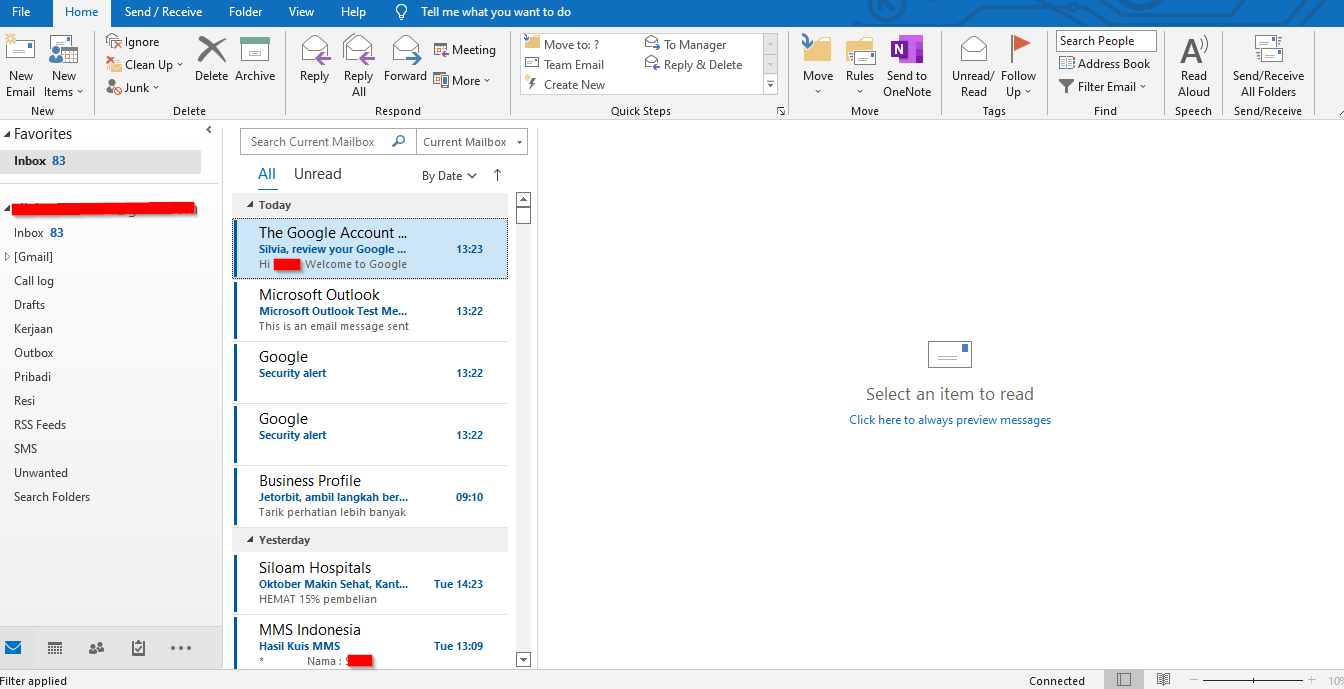Viewport: 1344px width, 689px height.
Task: Open the Help tab
Action: (353, 12)
